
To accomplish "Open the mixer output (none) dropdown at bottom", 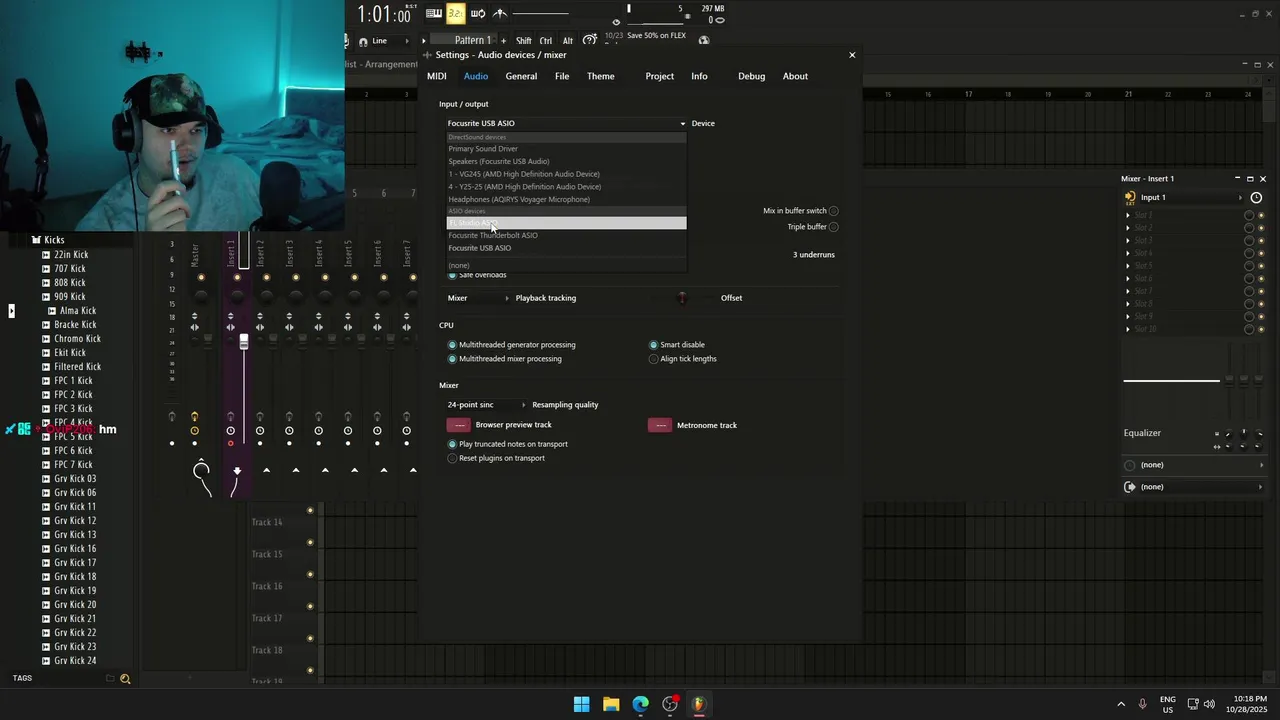I will pos(1200,487).
